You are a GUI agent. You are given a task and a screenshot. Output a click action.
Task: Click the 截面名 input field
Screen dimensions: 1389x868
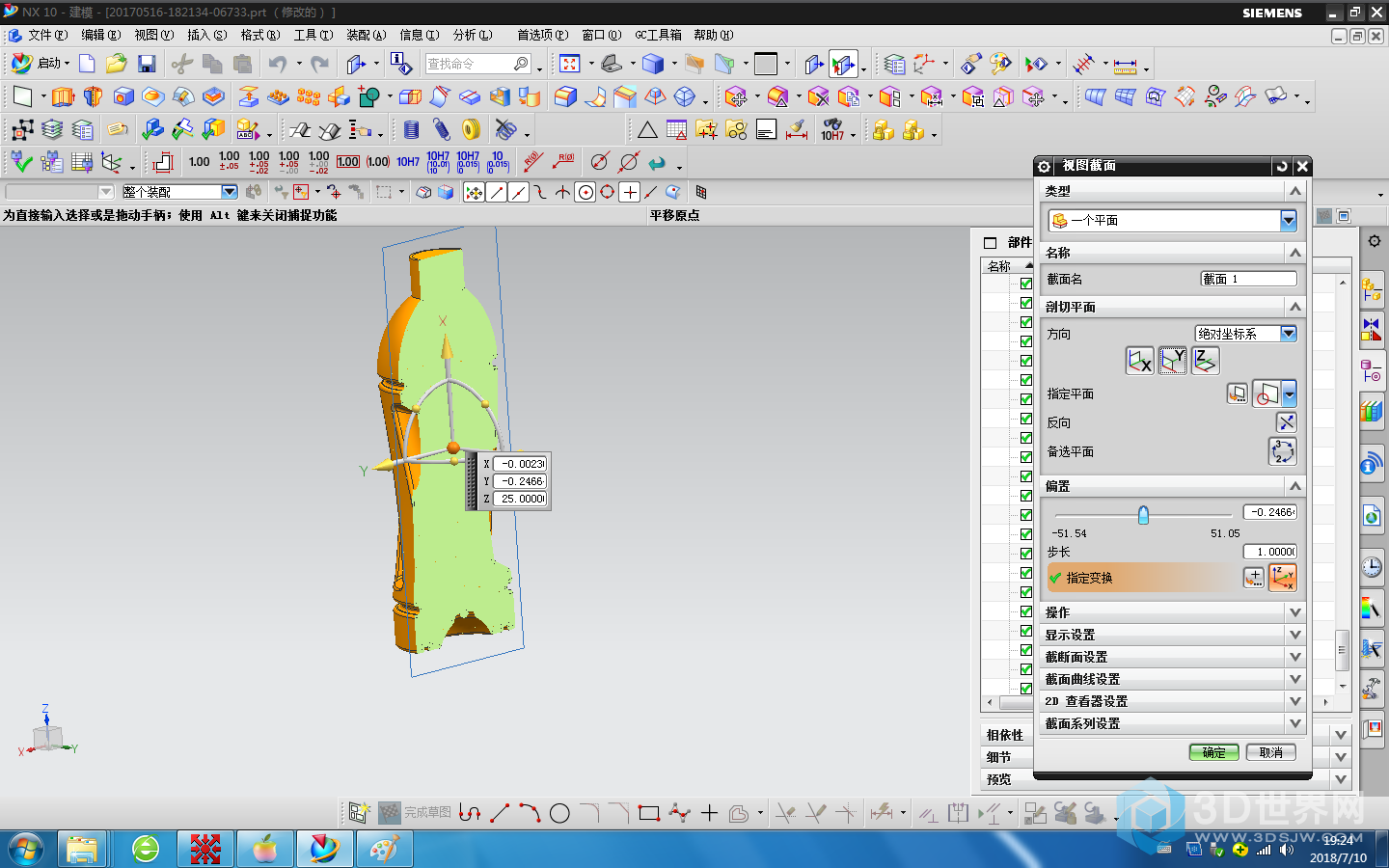tap(1248, 279)
